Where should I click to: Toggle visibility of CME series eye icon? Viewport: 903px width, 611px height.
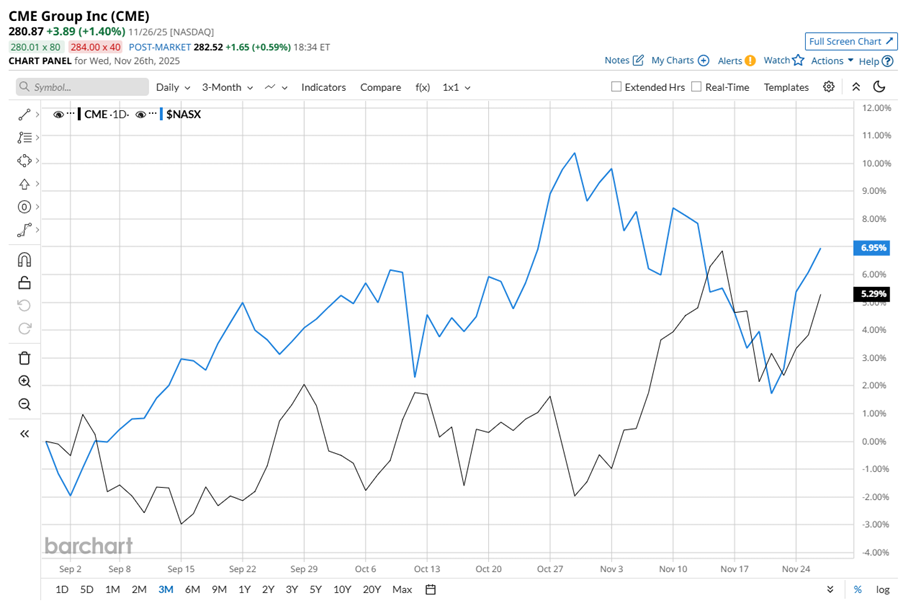click(x=58, y=114)
